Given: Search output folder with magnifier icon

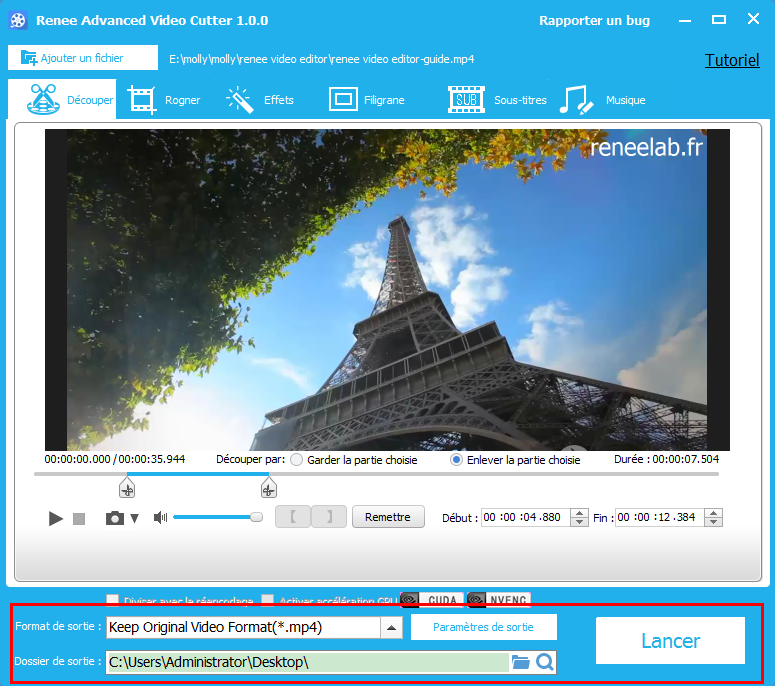Looking at the screenshot, I should pos(545,662).
